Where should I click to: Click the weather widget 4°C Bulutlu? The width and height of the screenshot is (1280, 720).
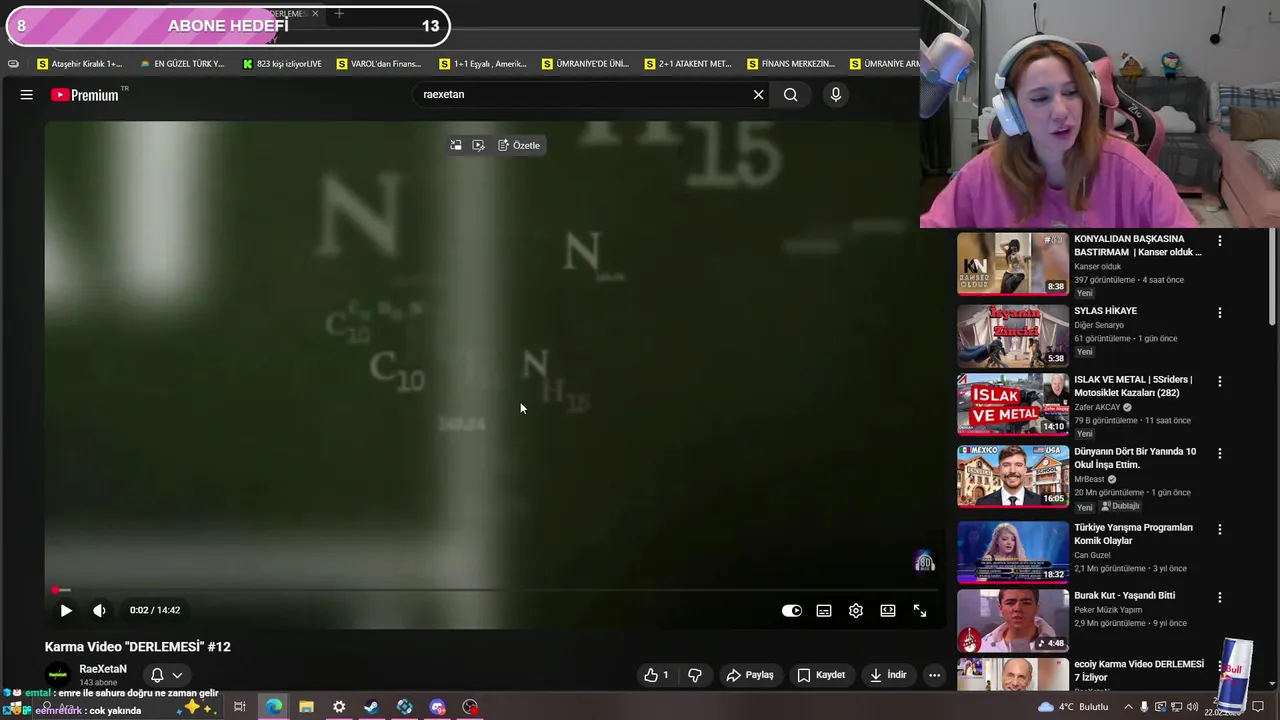1074,707
